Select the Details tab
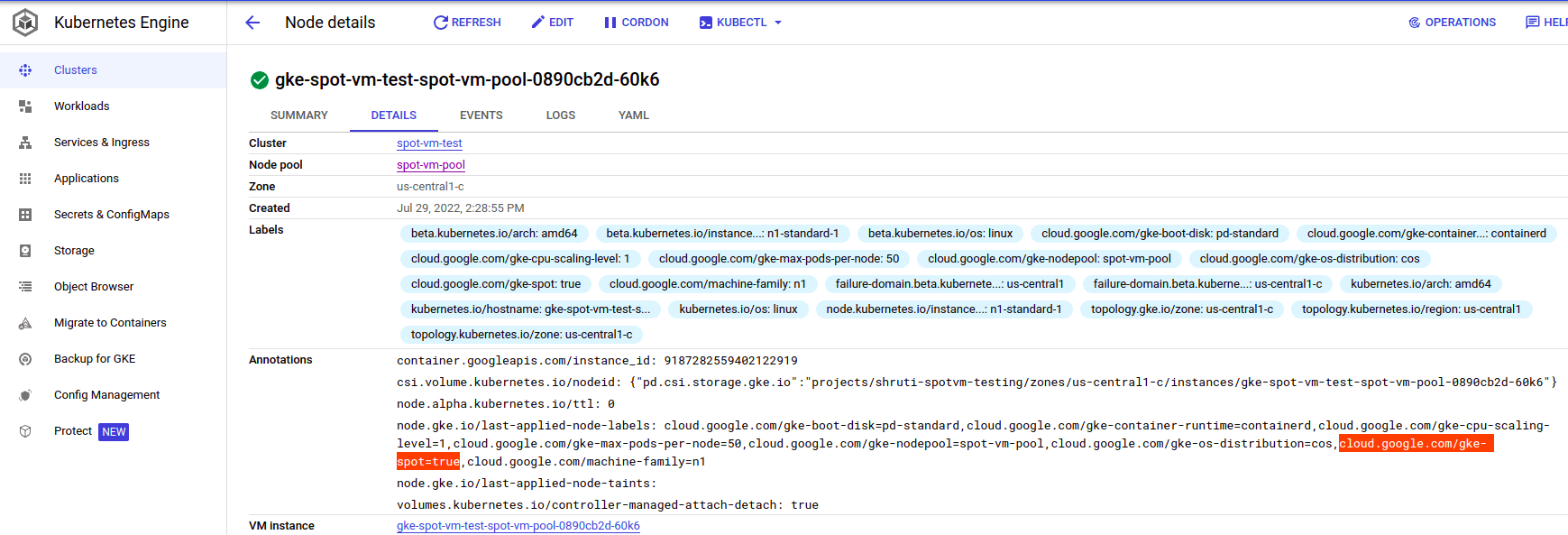1568x535 pixels. (x=394, y=115)
